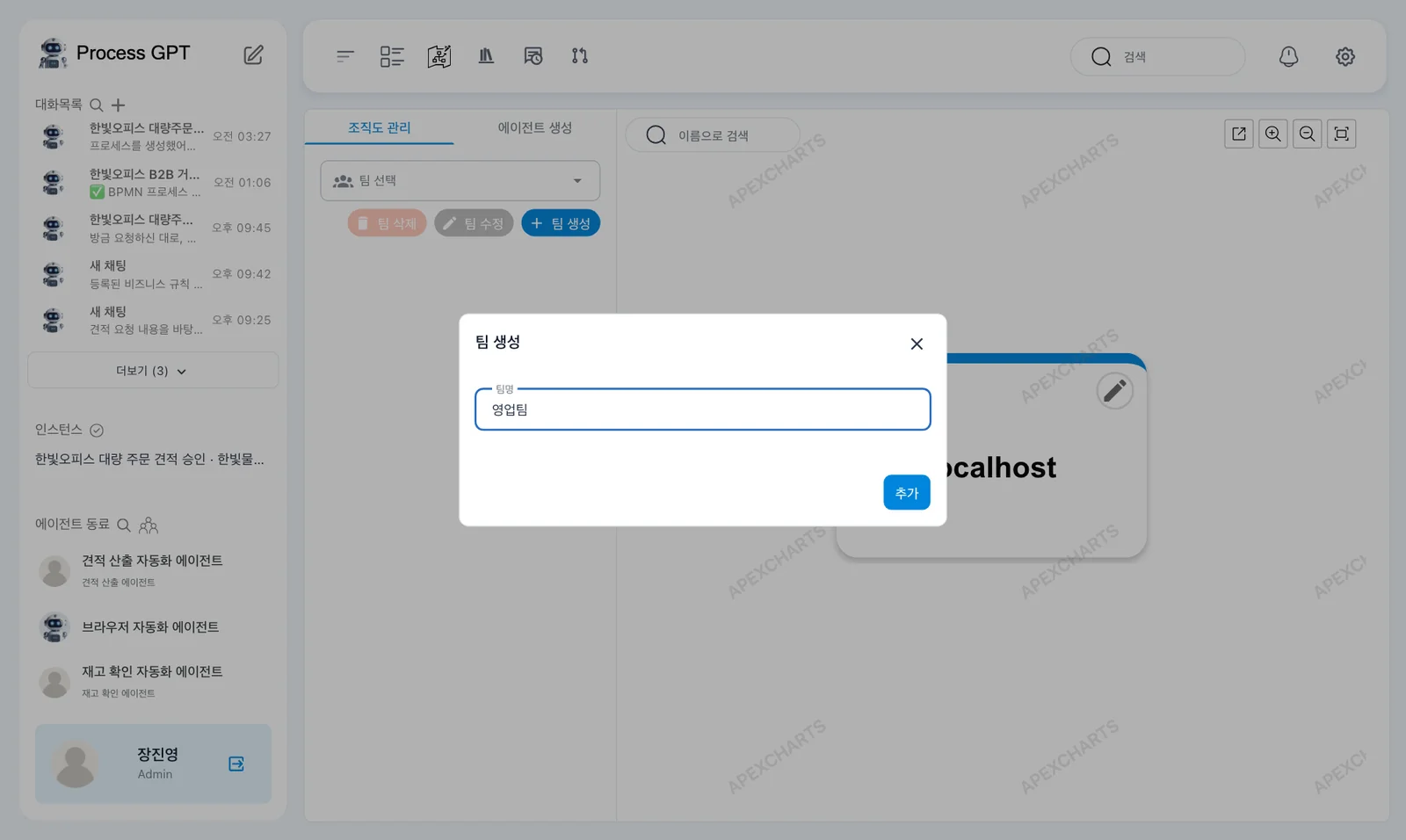Image resolution: width=1406 pixels, height=840 pixels.
Task: Open the process map icon
Action: [x=439, y=56]
